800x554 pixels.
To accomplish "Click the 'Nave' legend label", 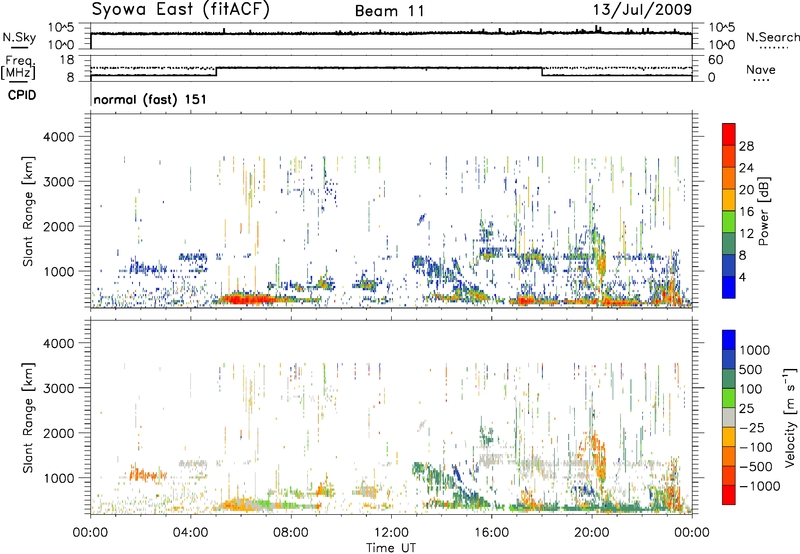I will click(761, 69).
